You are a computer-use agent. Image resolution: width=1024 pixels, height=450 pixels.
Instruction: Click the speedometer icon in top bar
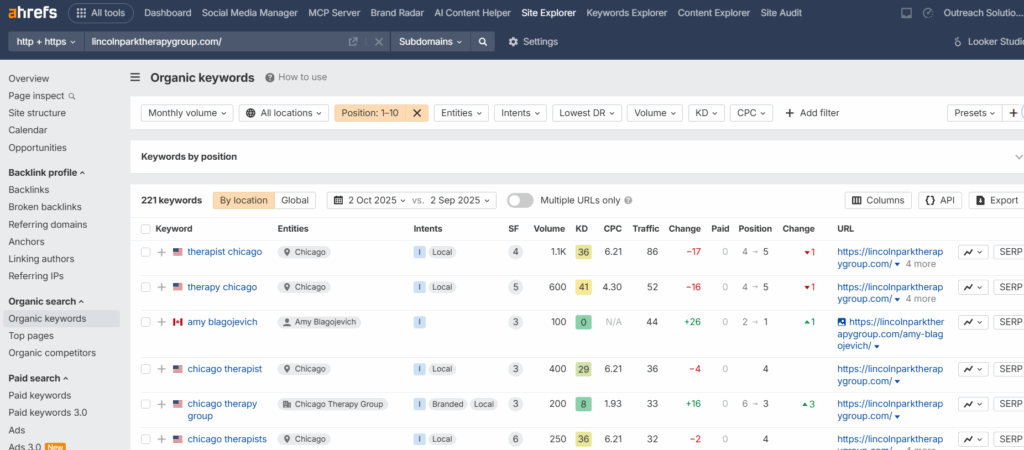tap(927, 12)
